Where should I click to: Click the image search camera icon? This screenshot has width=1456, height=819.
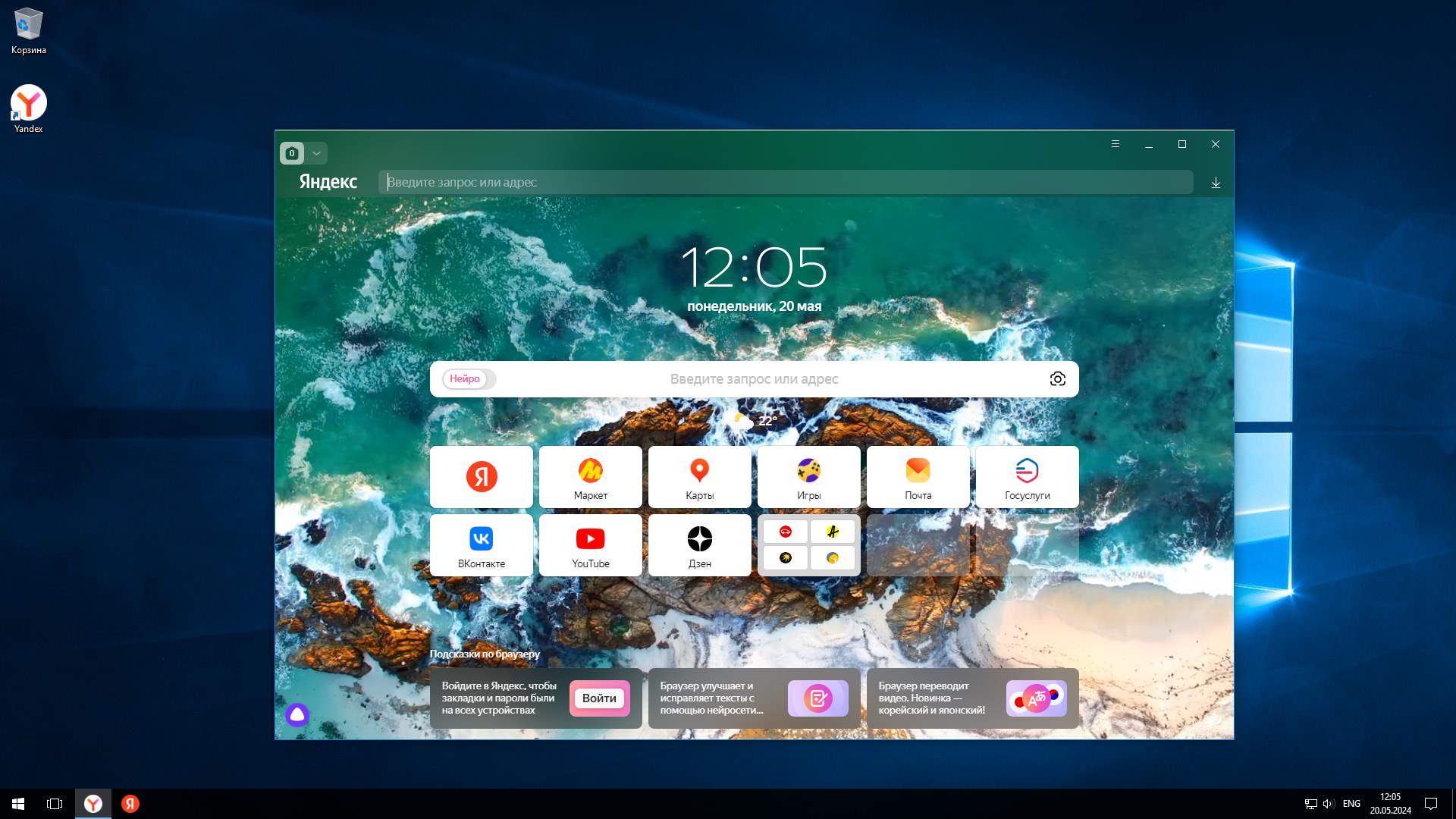point(1057,379)
